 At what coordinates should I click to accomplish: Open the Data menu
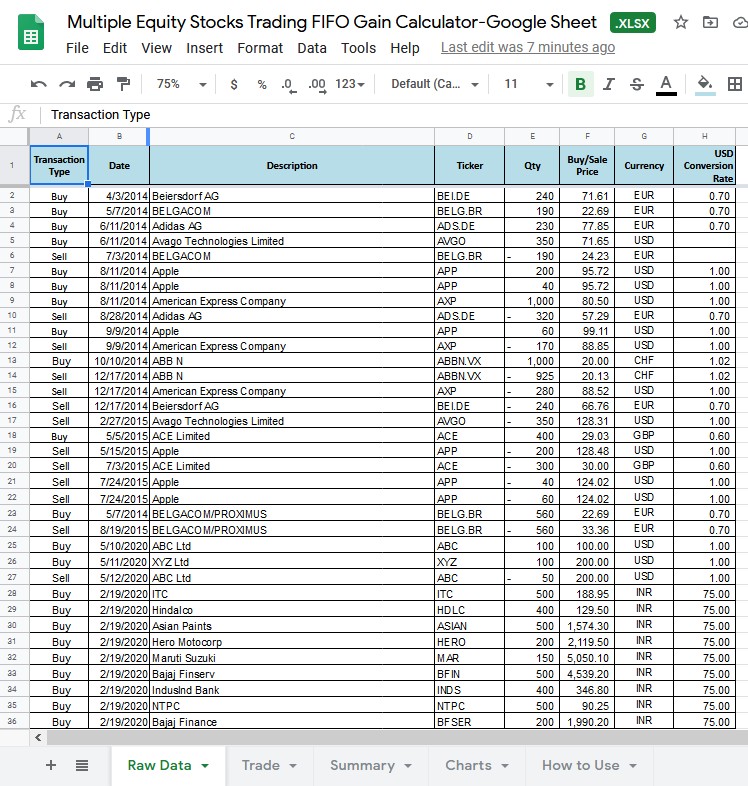312,48
